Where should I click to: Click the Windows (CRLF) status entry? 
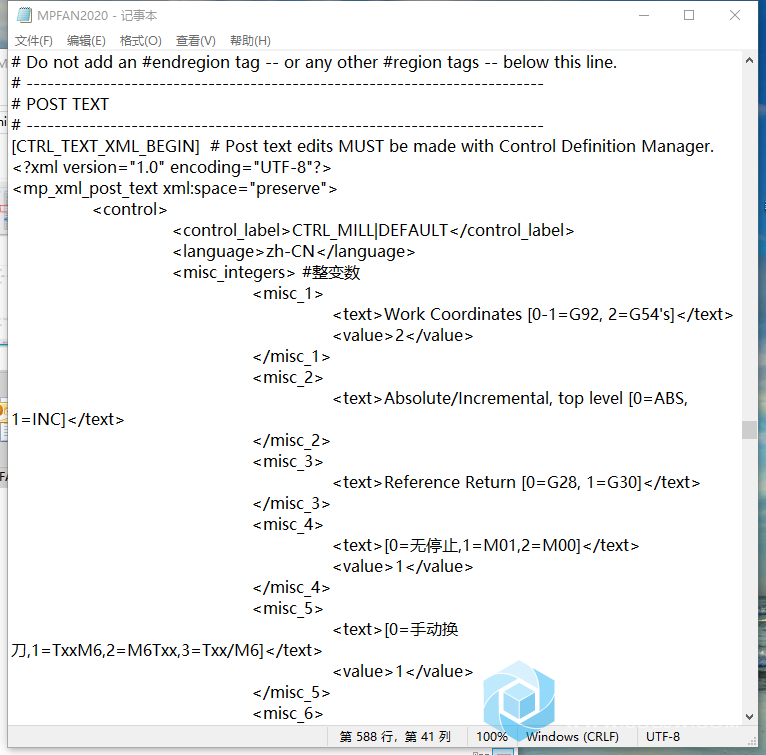572,736
